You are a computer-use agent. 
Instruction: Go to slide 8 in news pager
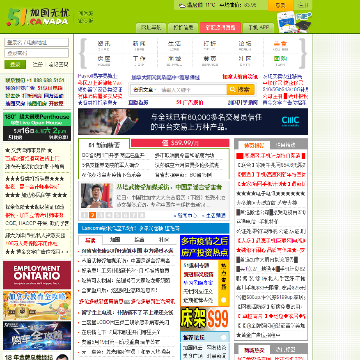[141, 215]
